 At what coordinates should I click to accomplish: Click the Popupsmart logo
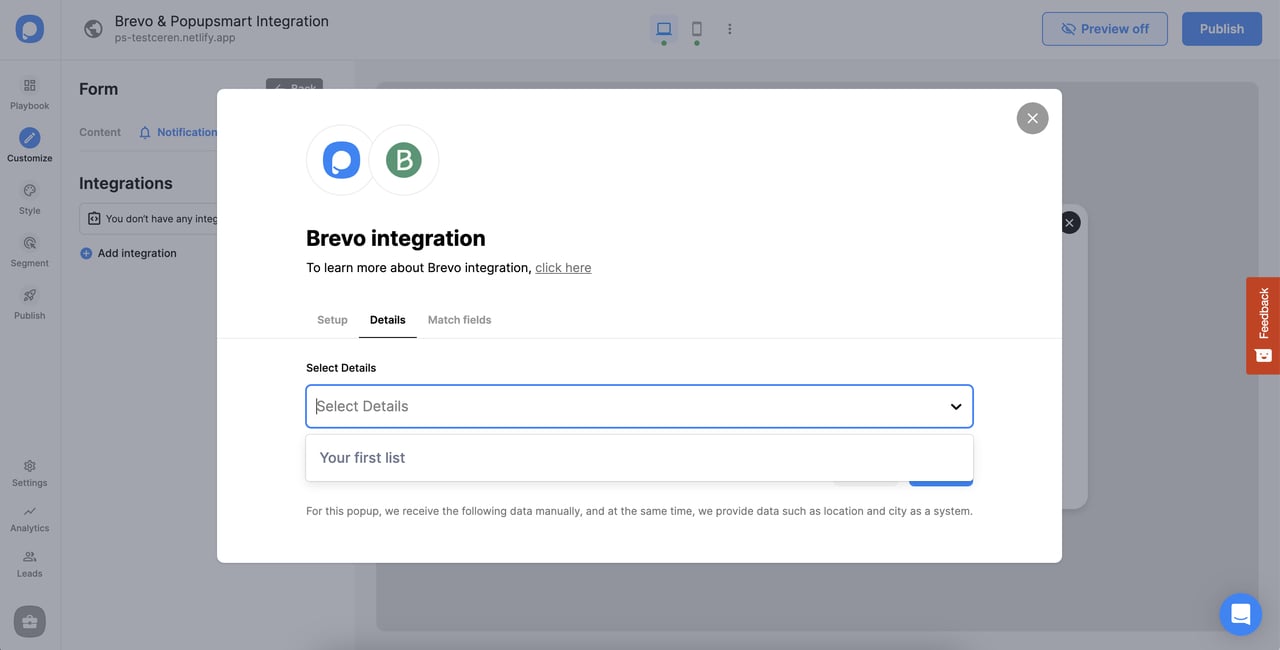29,28
